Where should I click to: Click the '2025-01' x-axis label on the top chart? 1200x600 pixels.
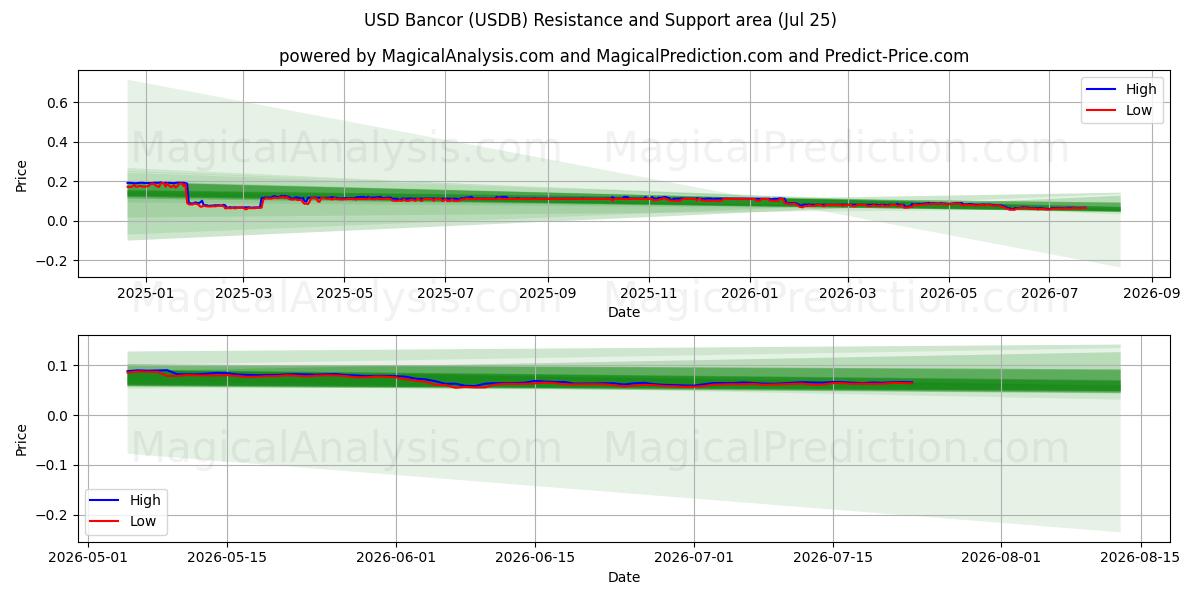pyautogui.click(x=146, y=295)
